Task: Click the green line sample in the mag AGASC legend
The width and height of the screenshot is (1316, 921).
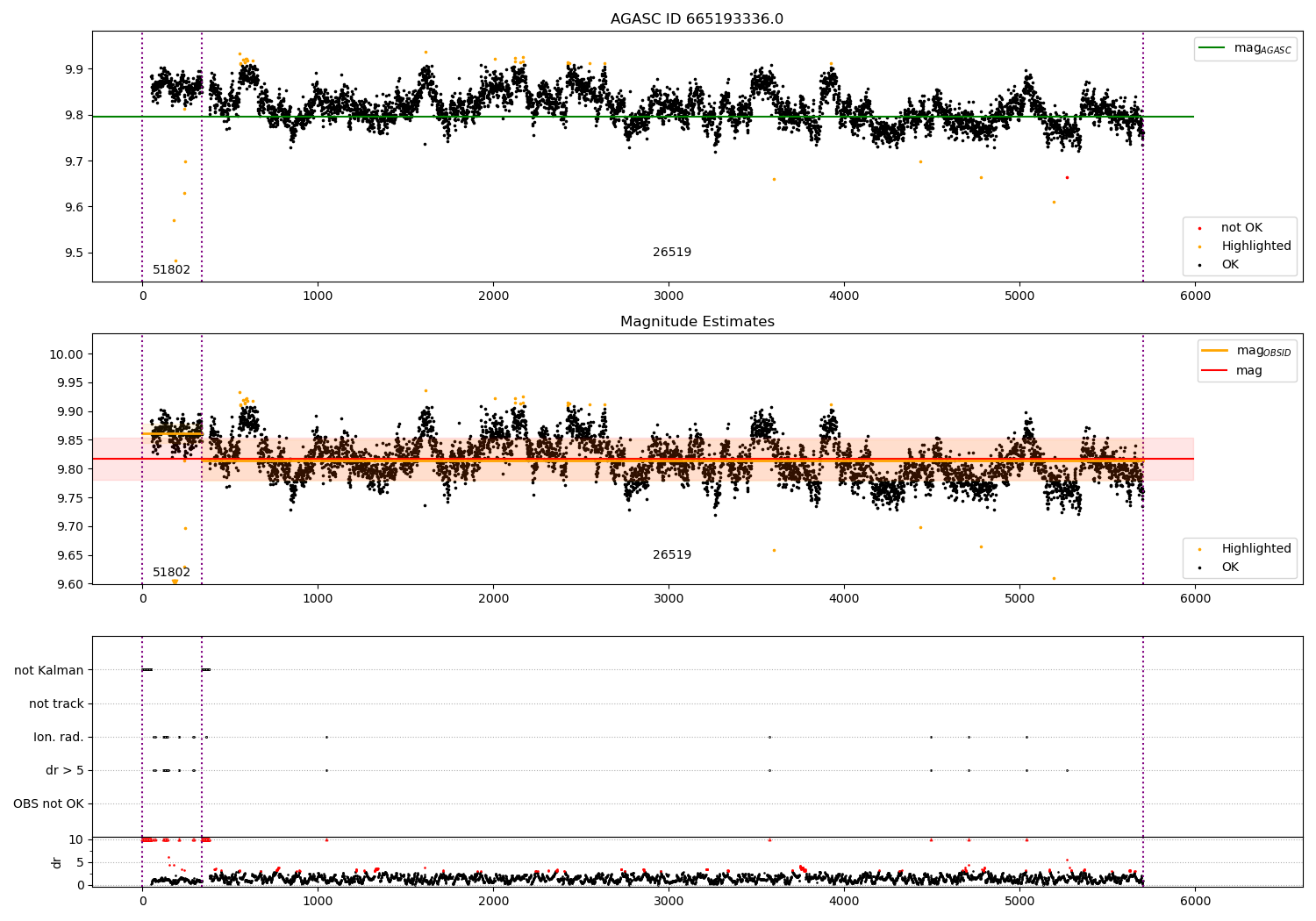Action: coord(1212,48)
